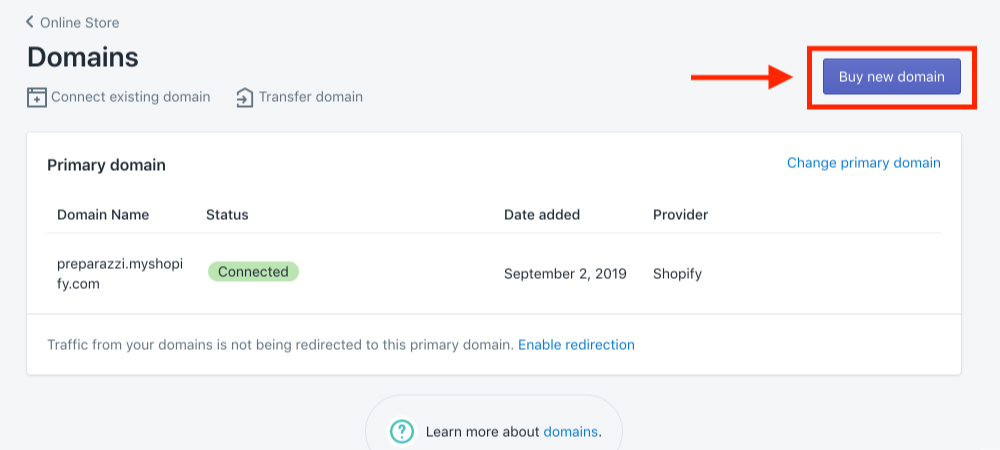1000x450 pixels.
Task: Click the Domain Name column header
Action: coord(103,215)
